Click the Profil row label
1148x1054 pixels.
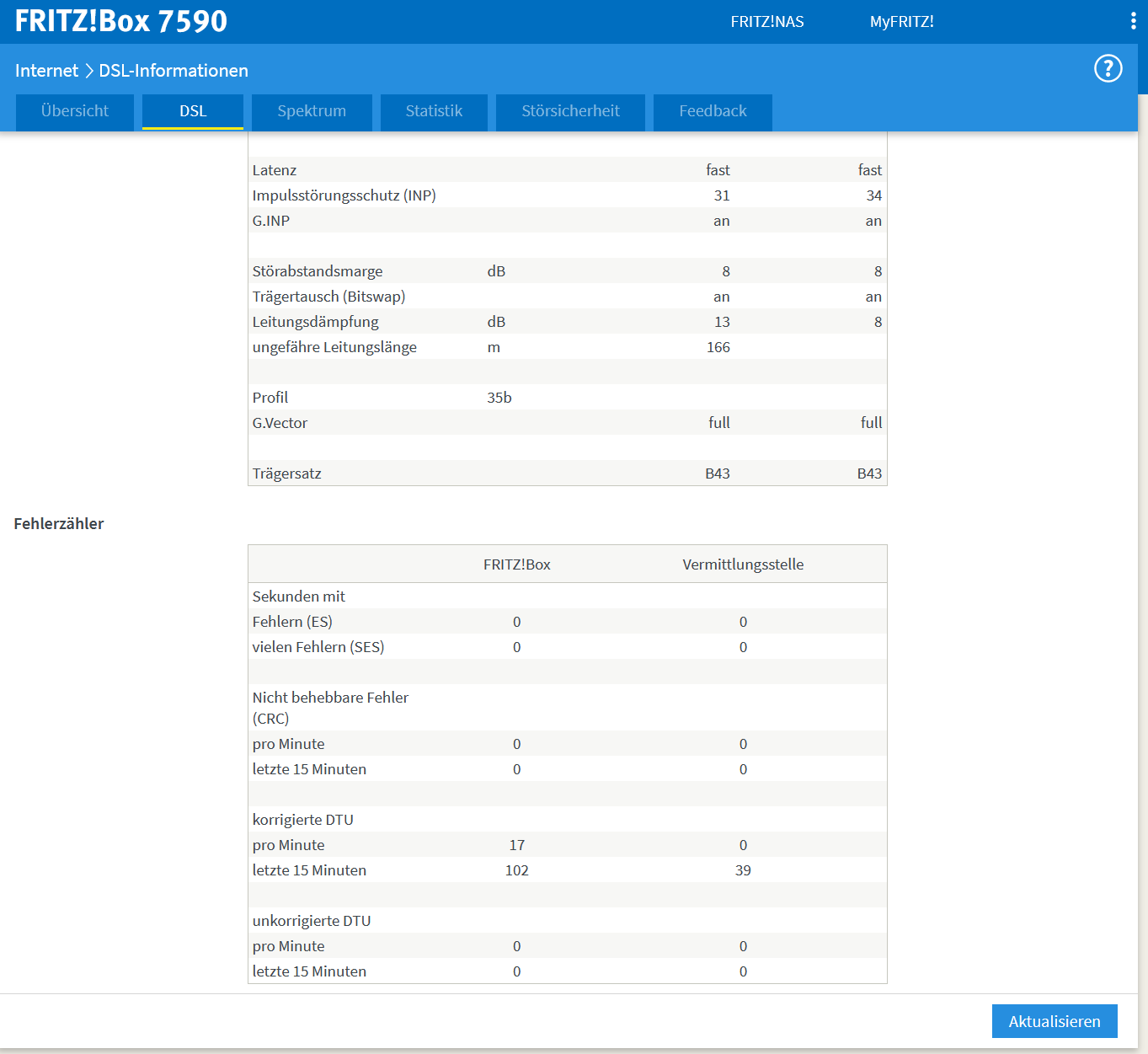point(270,398)
